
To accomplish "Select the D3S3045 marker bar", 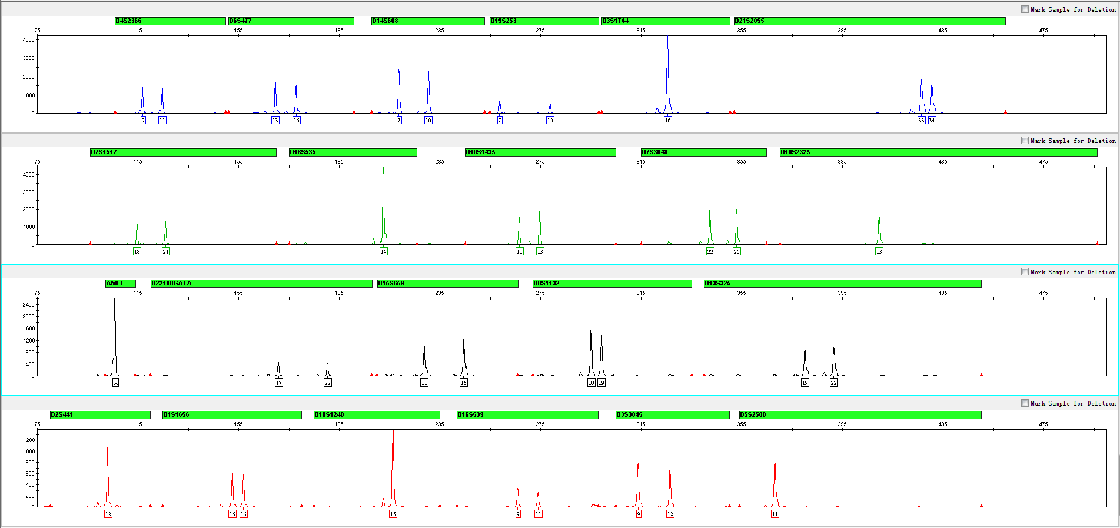I will 673,415.
